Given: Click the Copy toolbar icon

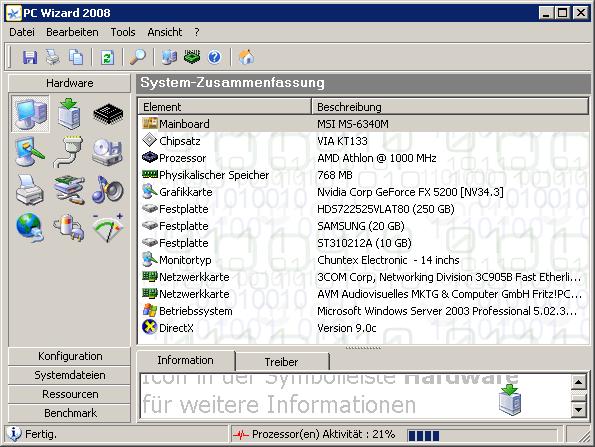Looking at the screenshot, I should (x=76, y=57).
